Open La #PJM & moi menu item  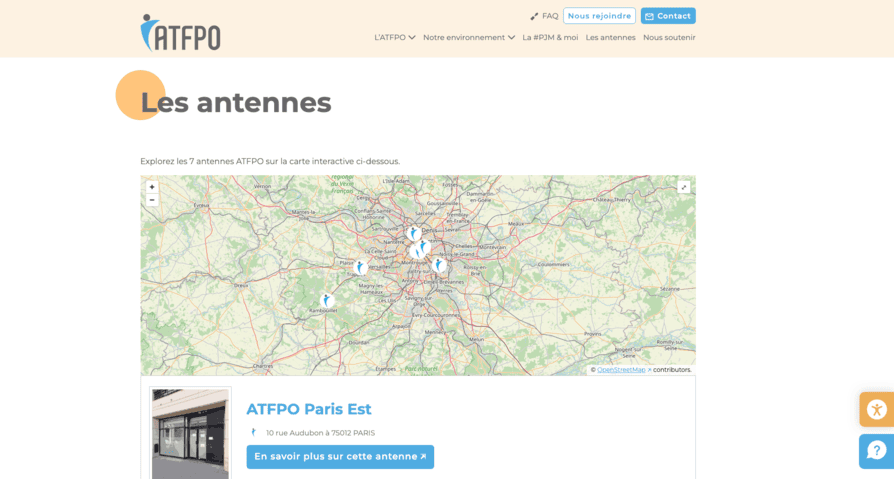click(x=550, y=38)
